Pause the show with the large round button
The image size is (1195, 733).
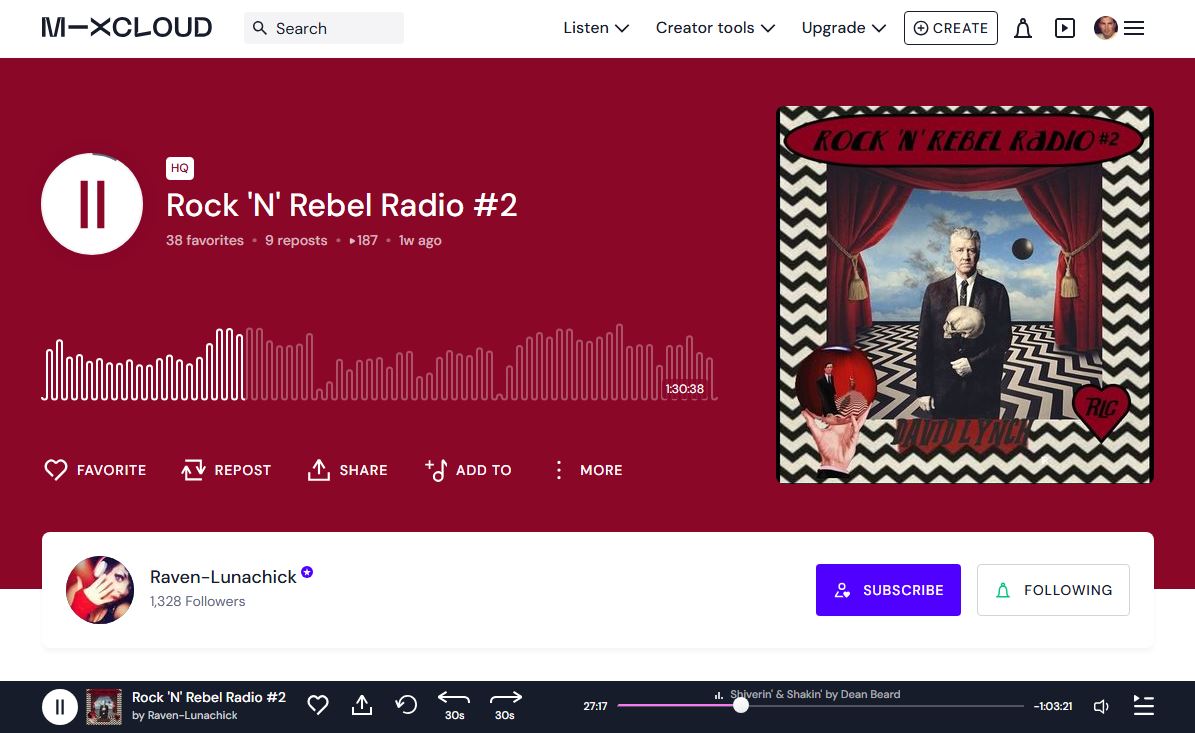point(92,204)
